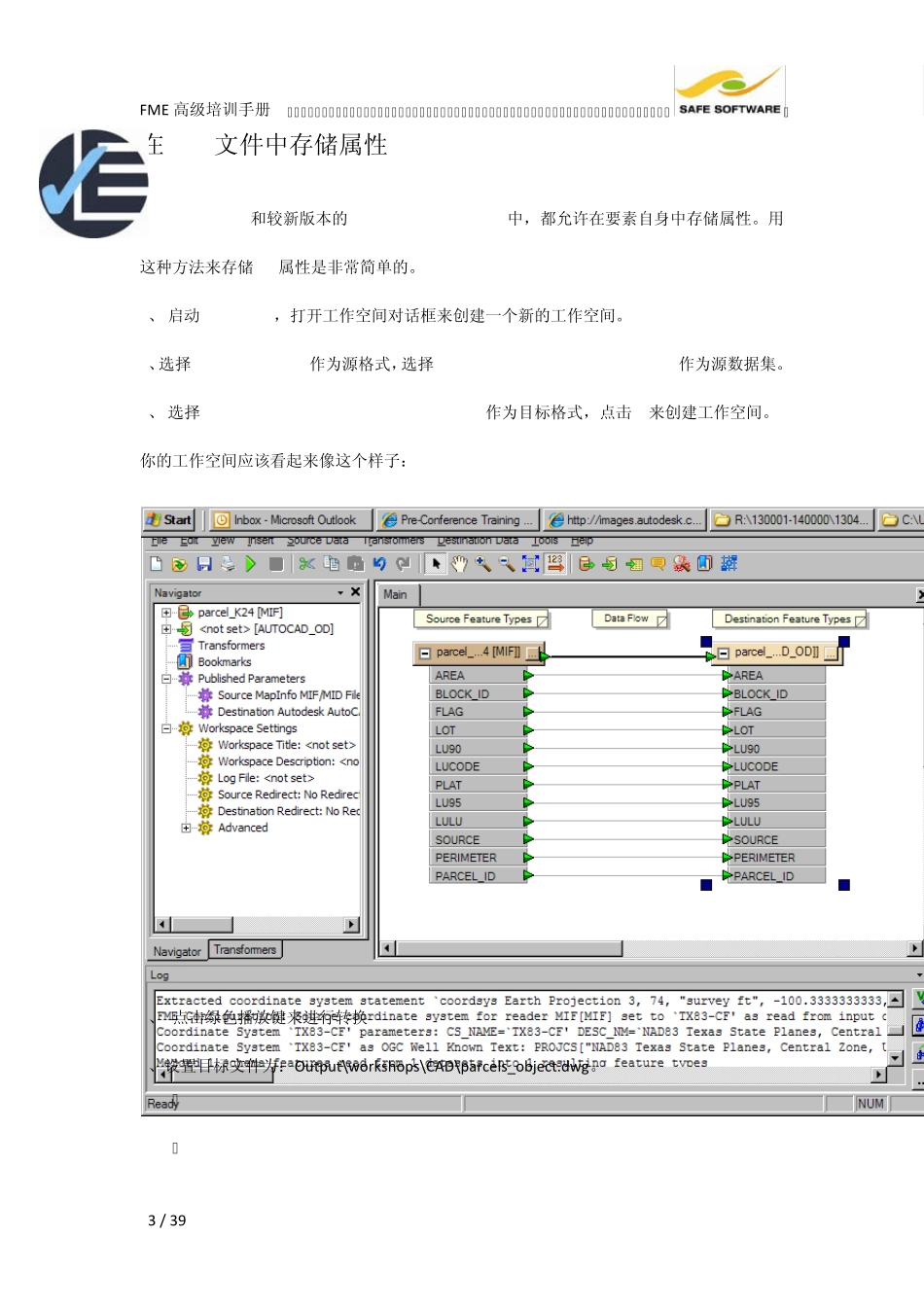Screen dimensions: 924x1307
Task: Select Source MapInfo MIF/MID File parameter
Action: click(288, 695)
